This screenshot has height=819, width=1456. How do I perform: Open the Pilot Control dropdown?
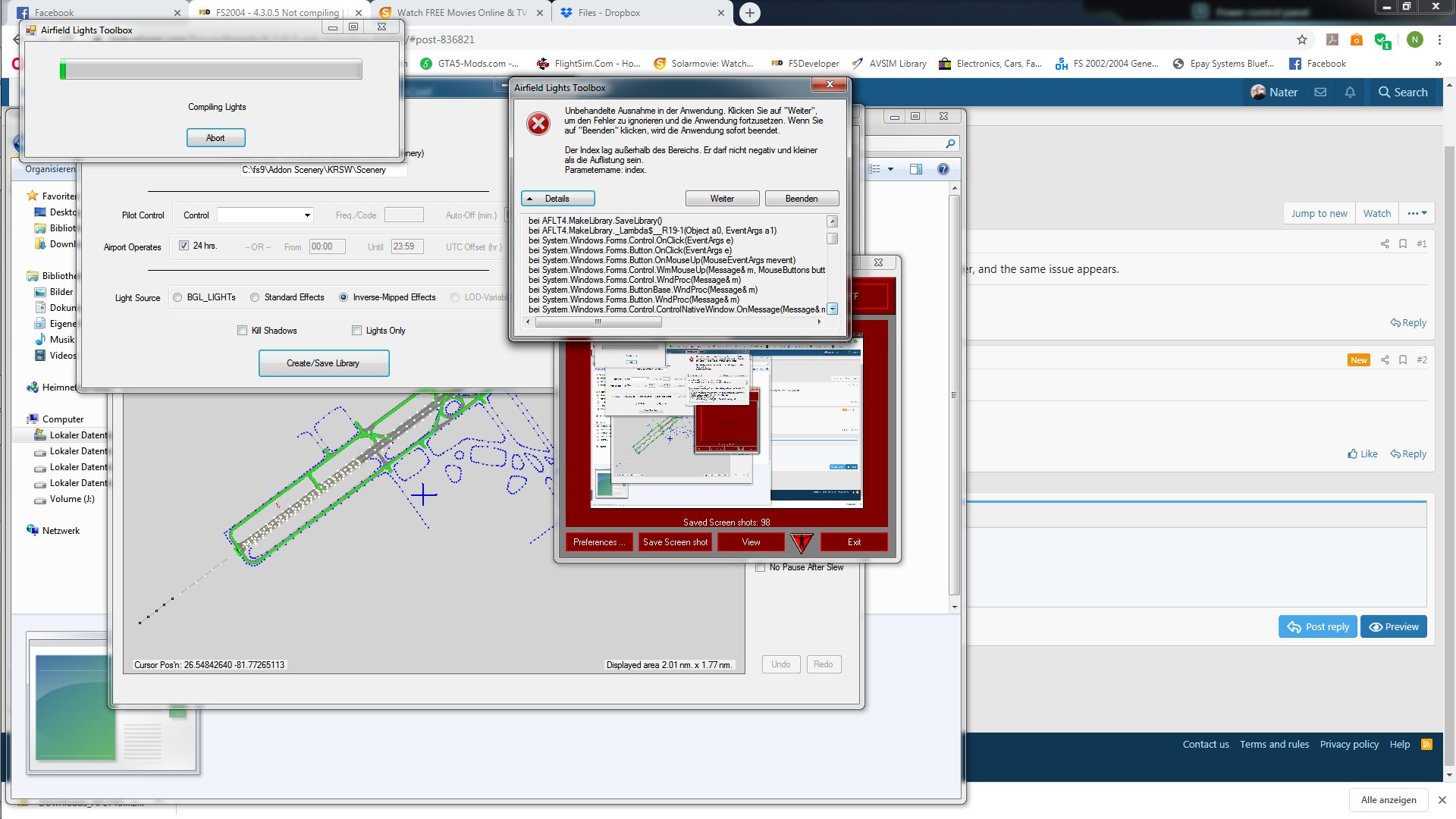click(x=265, y=215)
